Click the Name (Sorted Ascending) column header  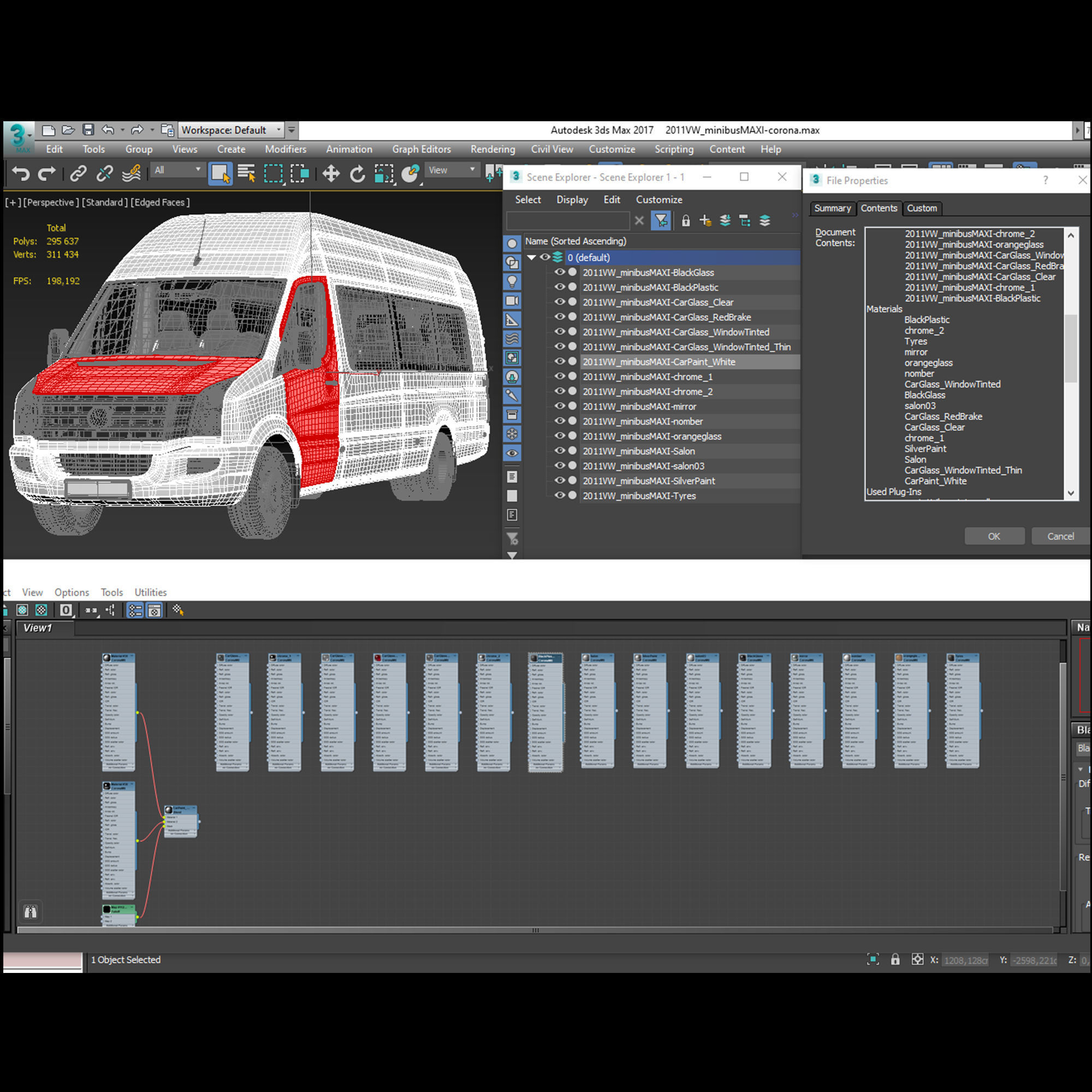click(662, 241)
